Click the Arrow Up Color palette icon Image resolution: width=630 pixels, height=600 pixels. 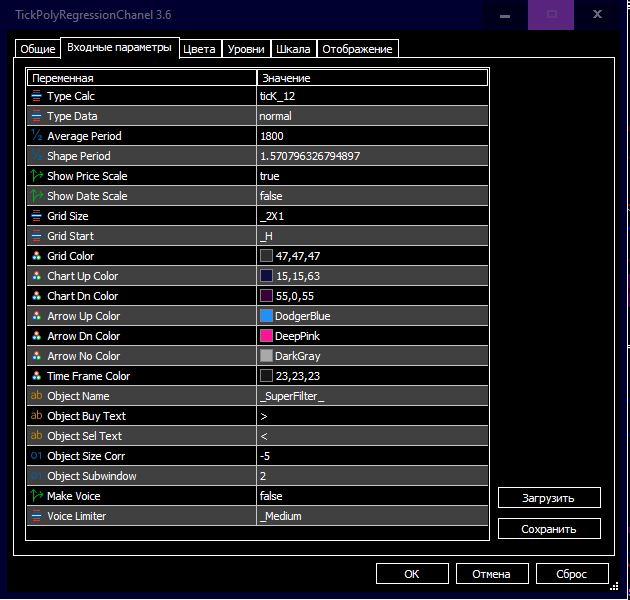point(37,316)
